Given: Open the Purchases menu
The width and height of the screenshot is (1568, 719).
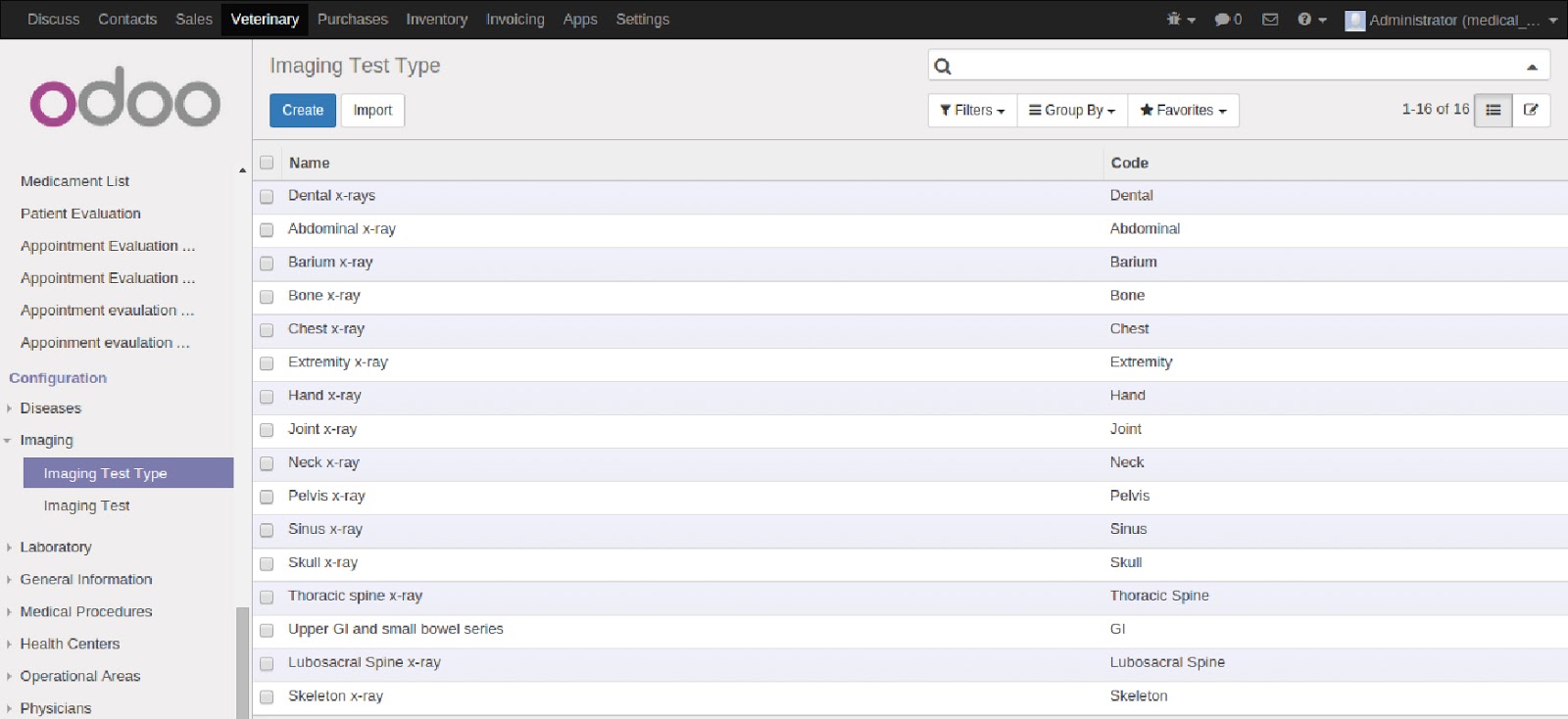Looking at the screenshot, I should coord(352,20).
